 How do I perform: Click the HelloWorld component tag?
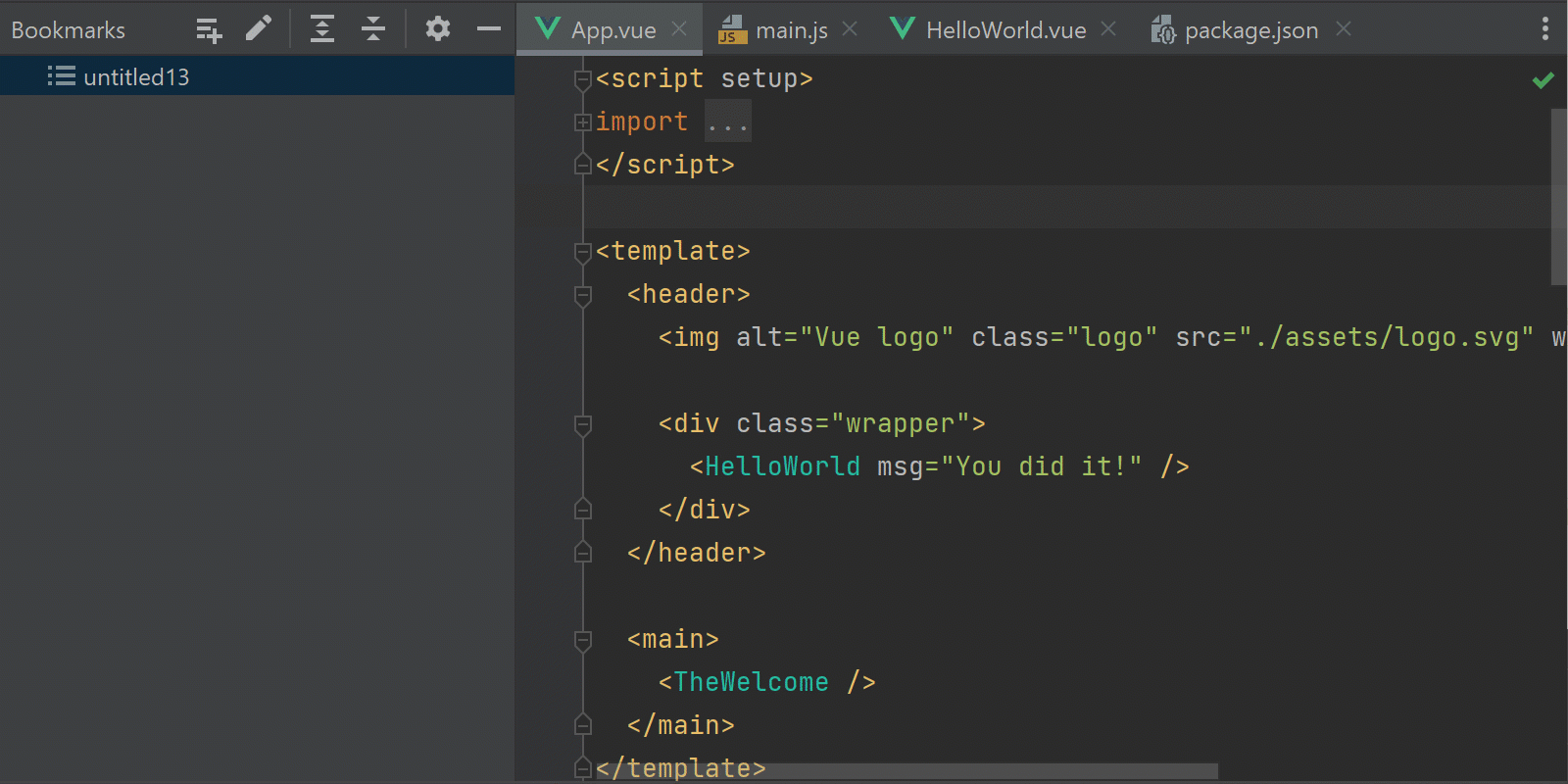click(x=782, y=466)
